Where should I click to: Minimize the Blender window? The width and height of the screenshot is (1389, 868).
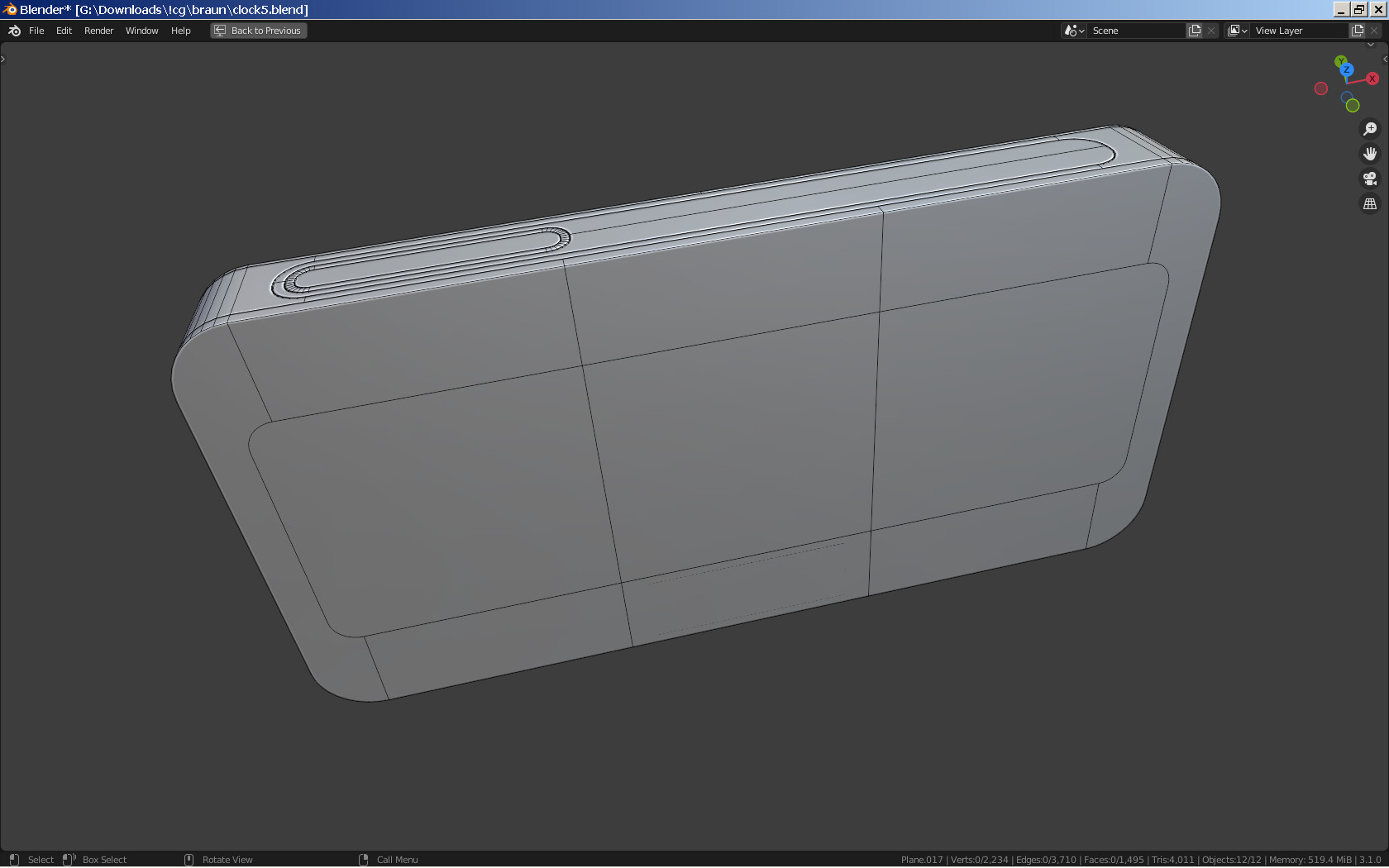click(x=1341, y=10)
